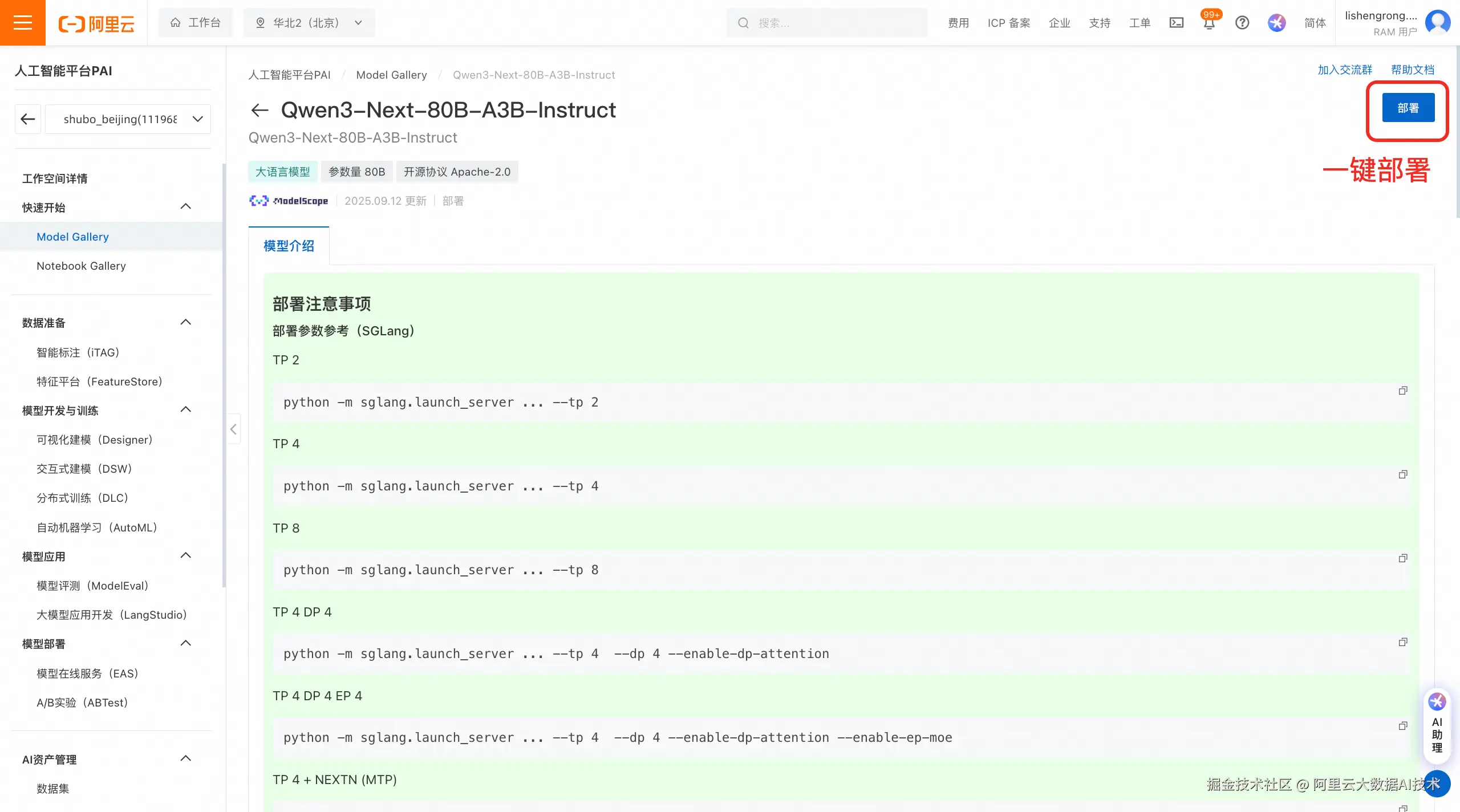Click the user avatar icon
Viewport: 1460px width, 812px height.
pyautogui.click(x=1438, y=23)
